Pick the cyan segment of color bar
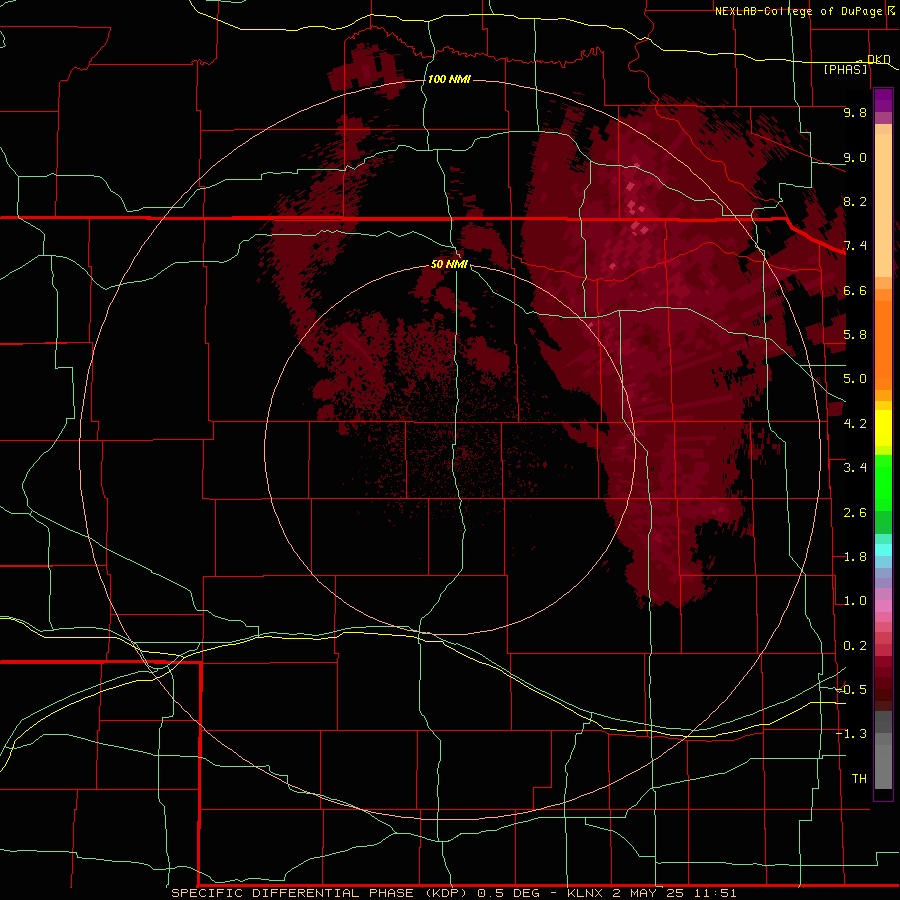 tap(883, 550)
